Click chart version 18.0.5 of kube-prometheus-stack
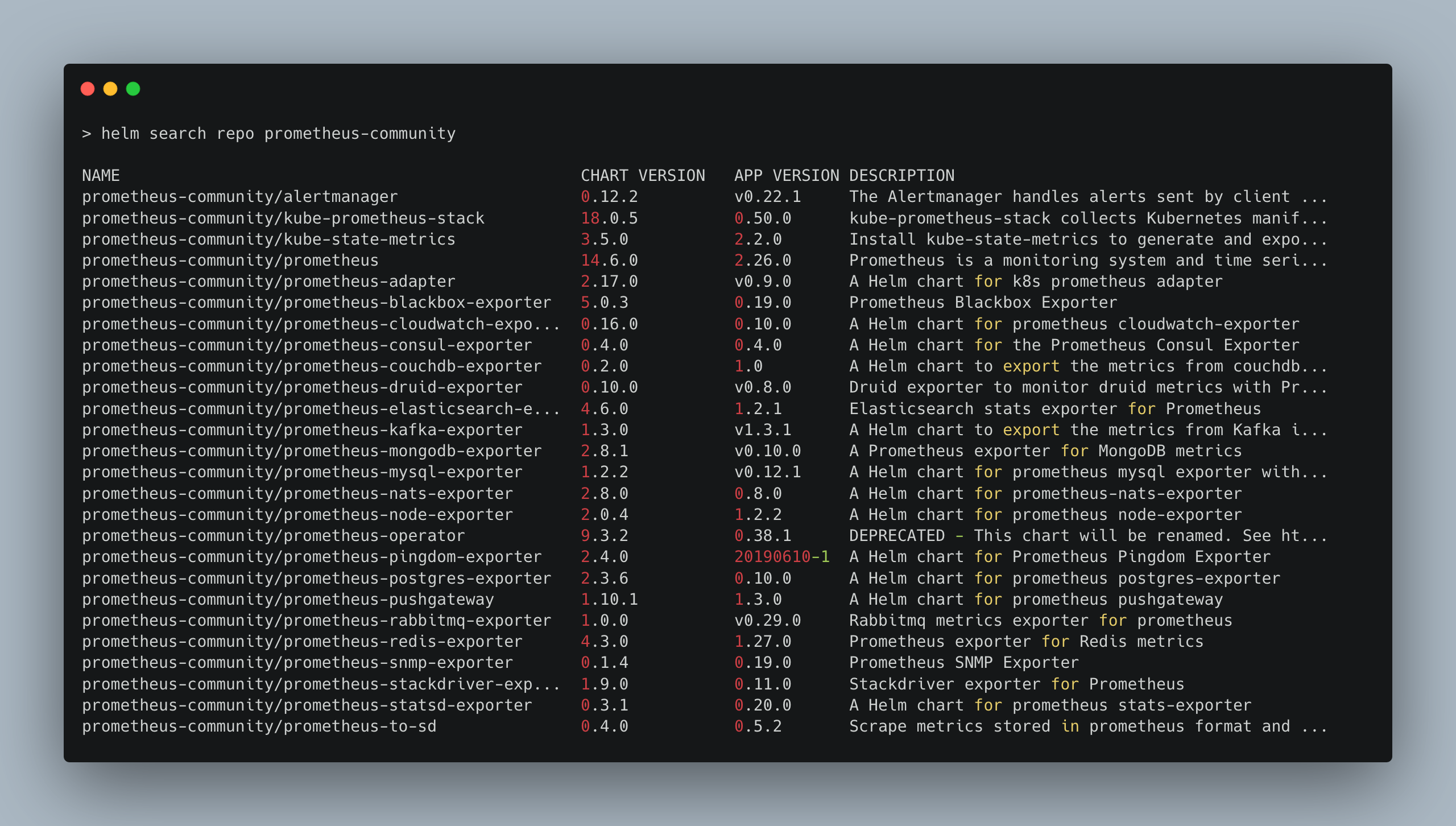The image size is (1456, 826). pos(609,218)
